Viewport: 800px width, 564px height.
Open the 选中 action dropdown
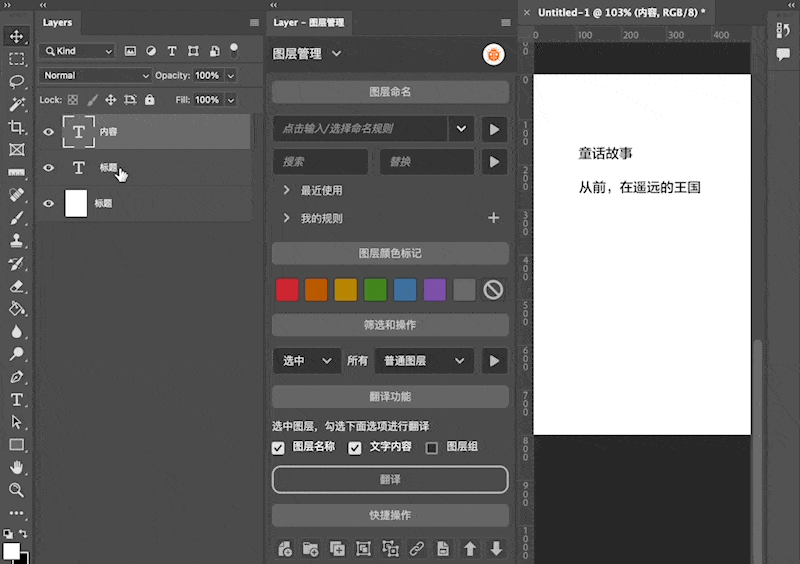click(x=307, y=361)
